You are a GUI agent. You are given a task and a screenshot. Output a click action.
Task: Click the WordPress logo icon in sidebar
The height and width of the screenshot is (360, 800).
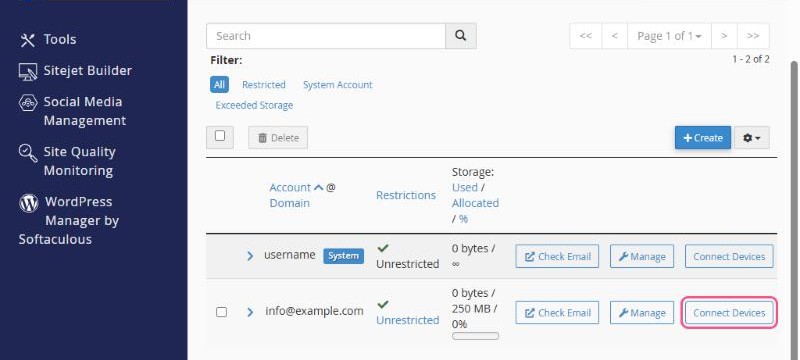point(28,203)
